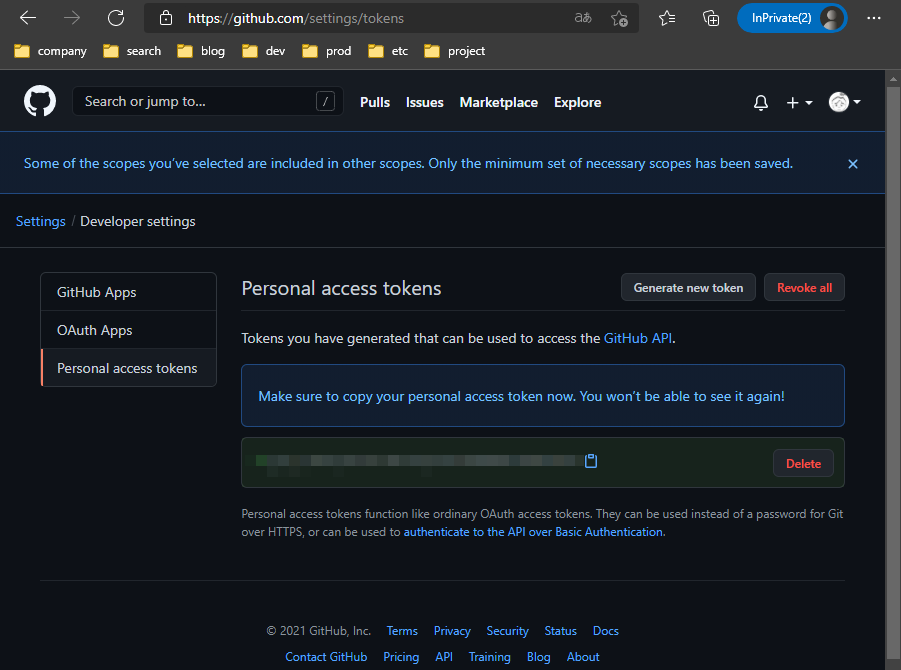Open the translate icon in address bar
The width and height of the screenshot is (901, 670).
pyautogui.click(x=583, y=18)
